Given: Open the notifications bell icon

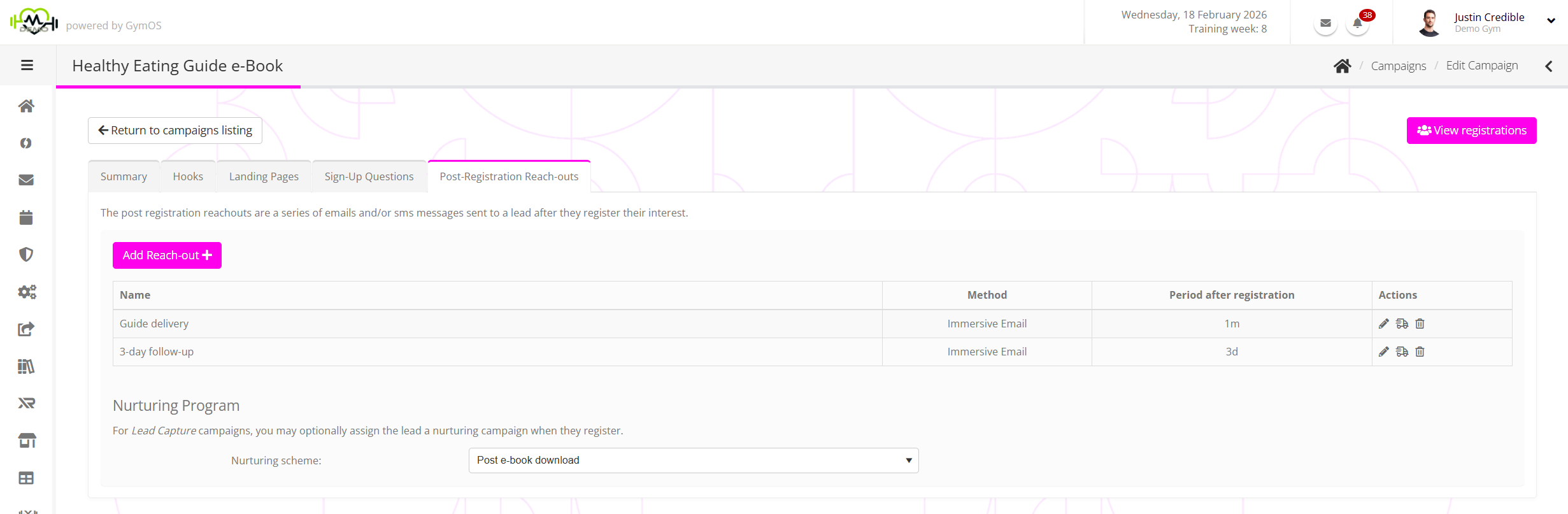Looking at the screenshot, I should pos(1357,24).
